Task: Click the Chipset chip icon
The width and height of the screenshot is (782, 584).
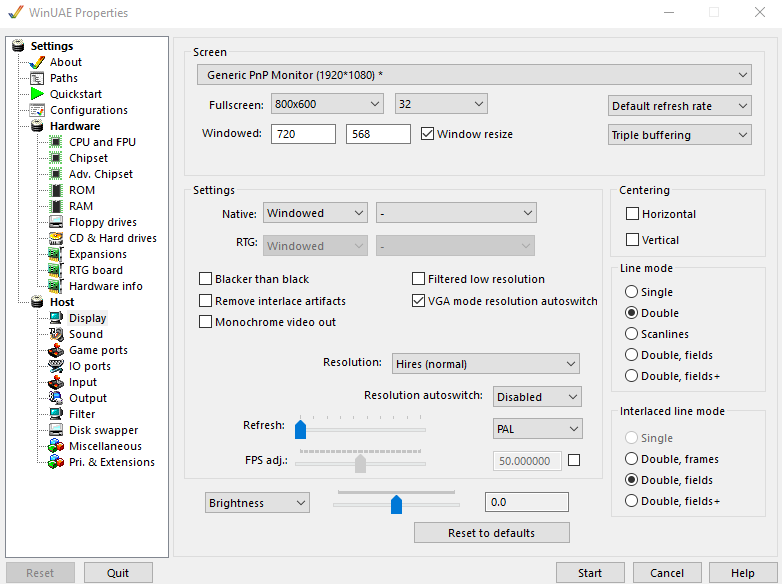Action: 56,158
